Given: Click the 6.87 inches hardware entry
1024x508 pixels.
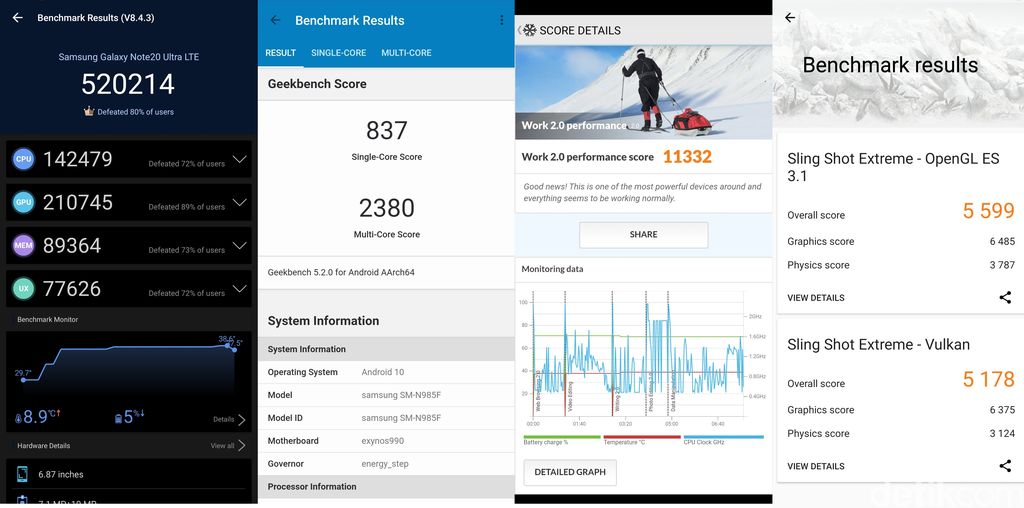Looking at the screenshot, I should tap(61, 475).
